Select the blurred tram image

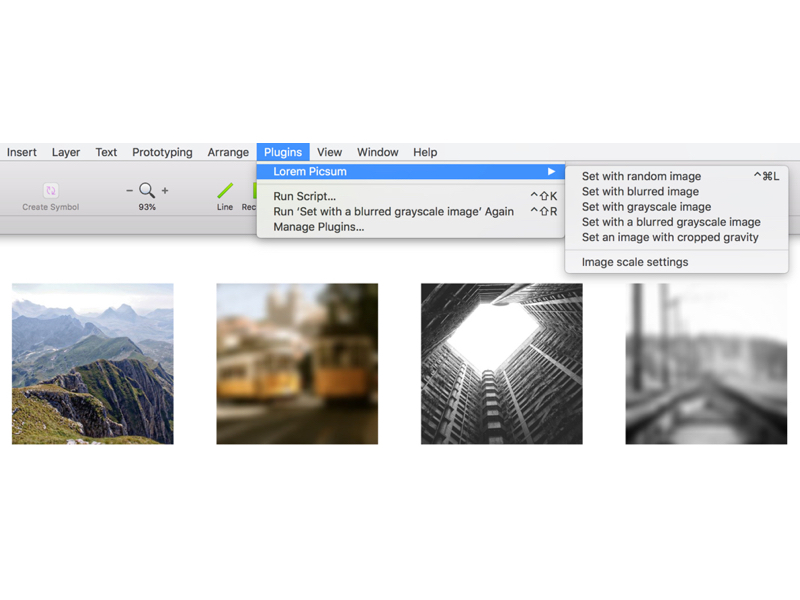297,364
